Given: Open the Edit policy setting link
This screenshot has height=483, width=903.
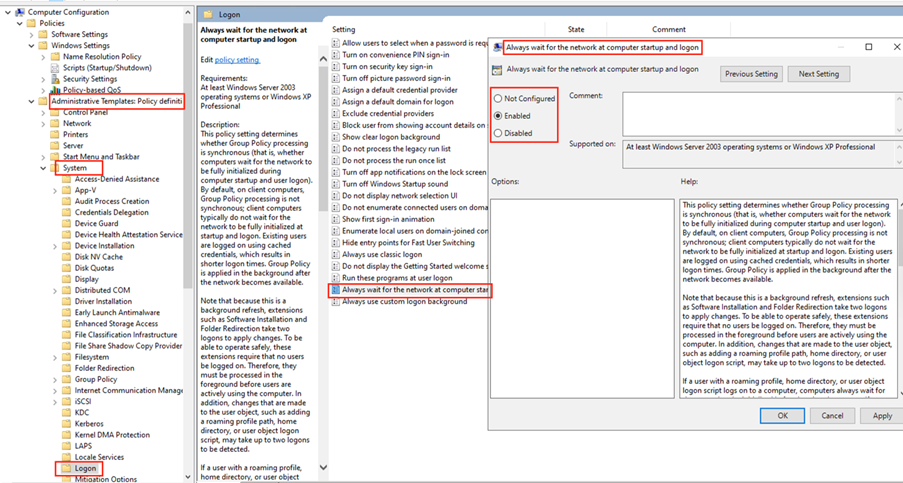Looking at the screenshot, I should coord(237,60).
